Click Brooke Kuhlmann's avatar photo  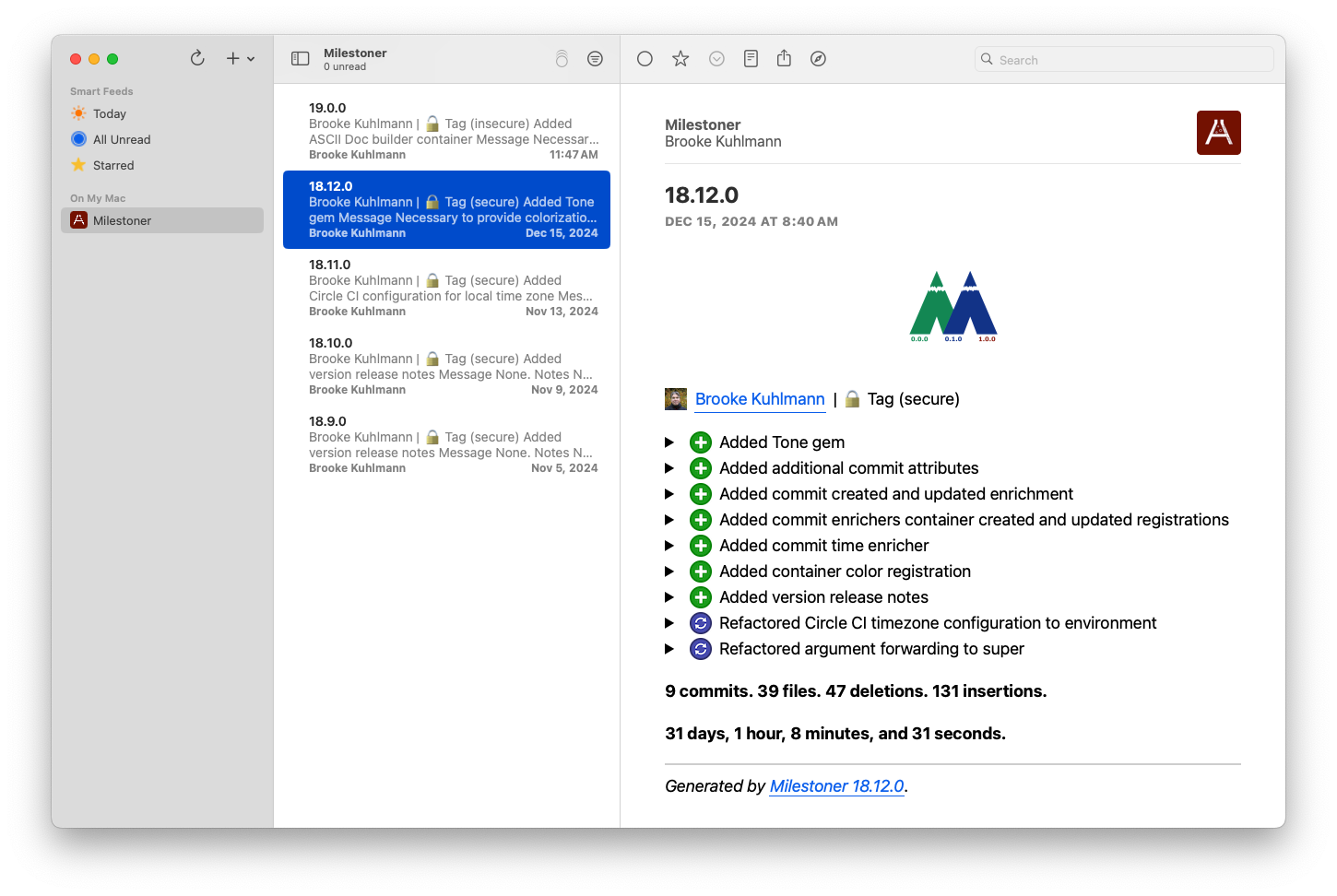tap(676, 399)
